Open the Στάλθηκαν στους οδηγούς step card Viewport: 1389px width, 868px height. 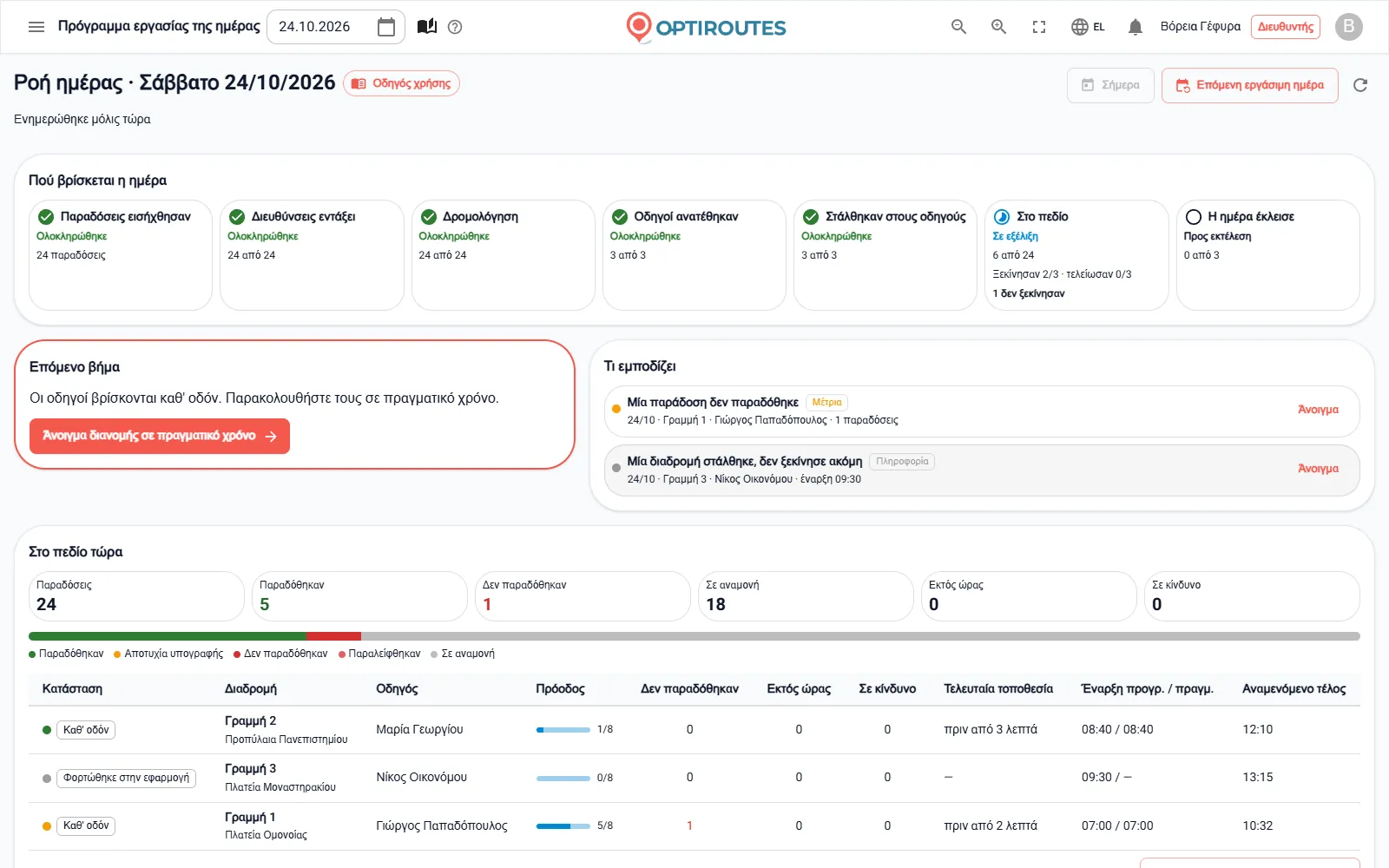click(885, 255)
